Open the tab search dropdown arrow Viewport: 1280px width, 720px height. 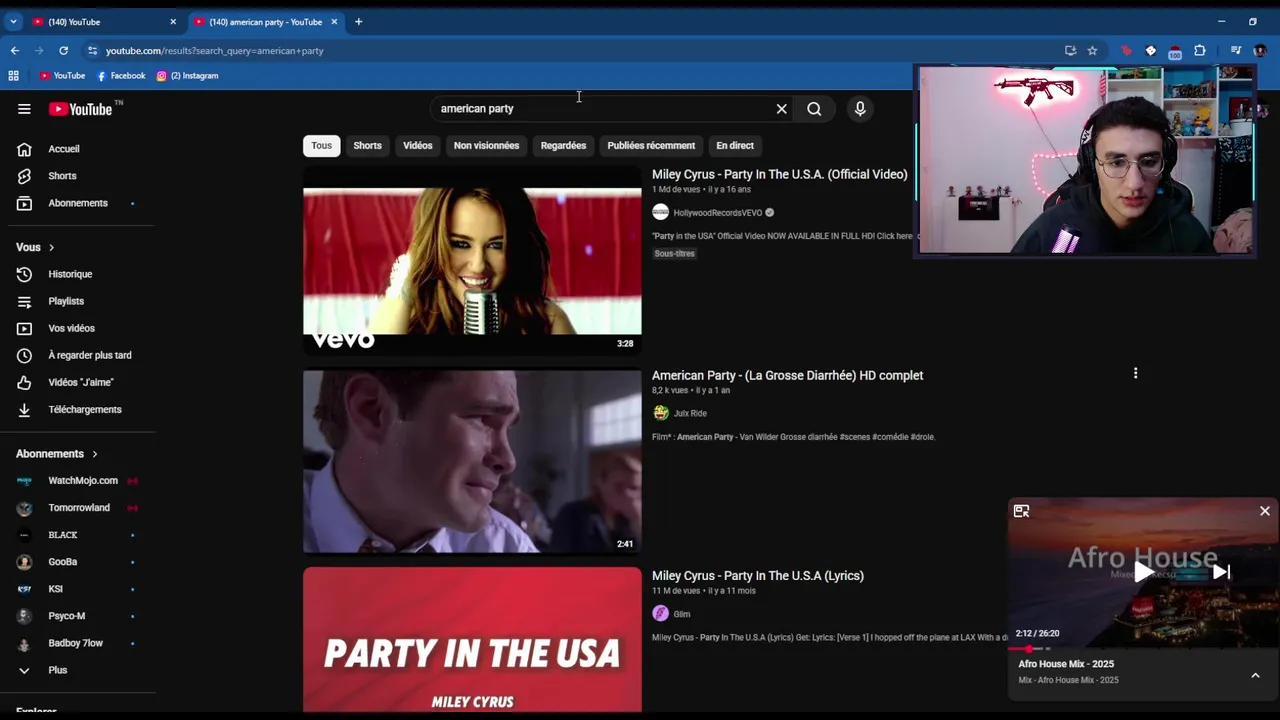pyautogui.click(x=13, y=21)
